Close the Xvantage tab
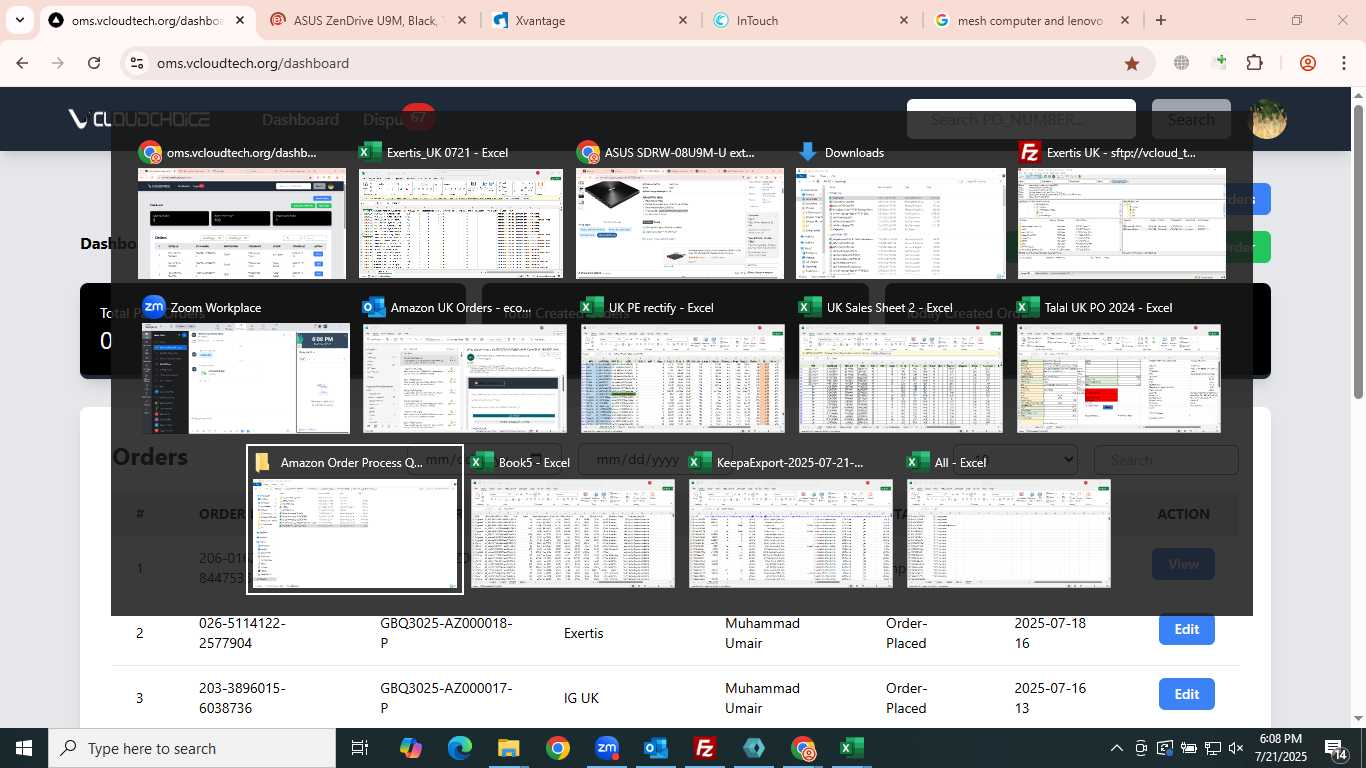Viewport: 1366px width, 768px height. 683,20
